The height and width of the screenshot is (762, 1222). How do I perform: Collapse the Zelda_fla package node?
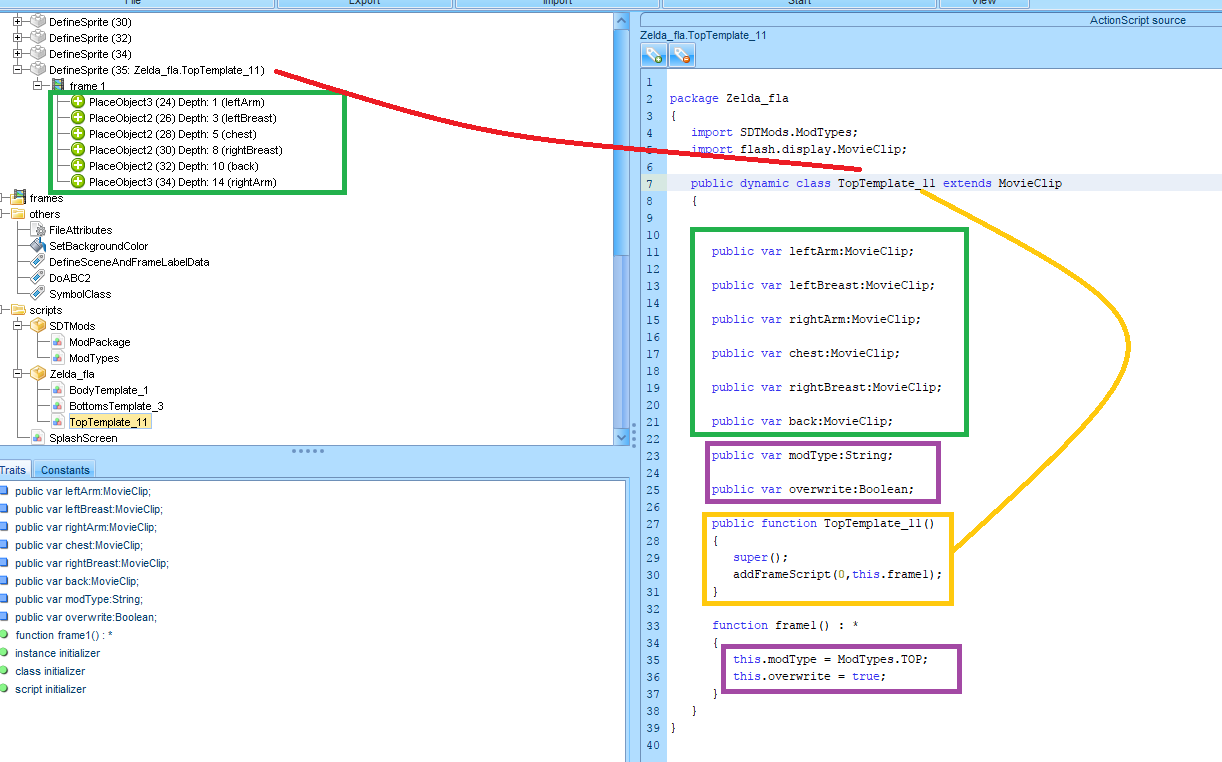18,374
